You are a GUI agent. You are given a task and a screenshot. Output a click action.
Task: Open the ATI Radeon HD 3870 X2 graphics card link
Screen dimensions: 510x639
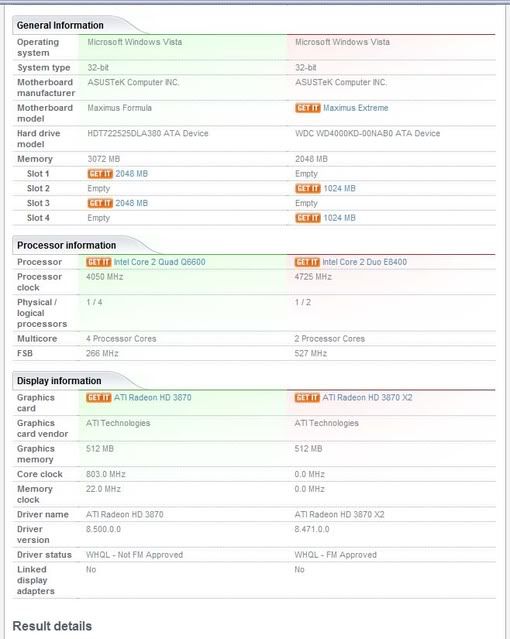click(367, 397)
